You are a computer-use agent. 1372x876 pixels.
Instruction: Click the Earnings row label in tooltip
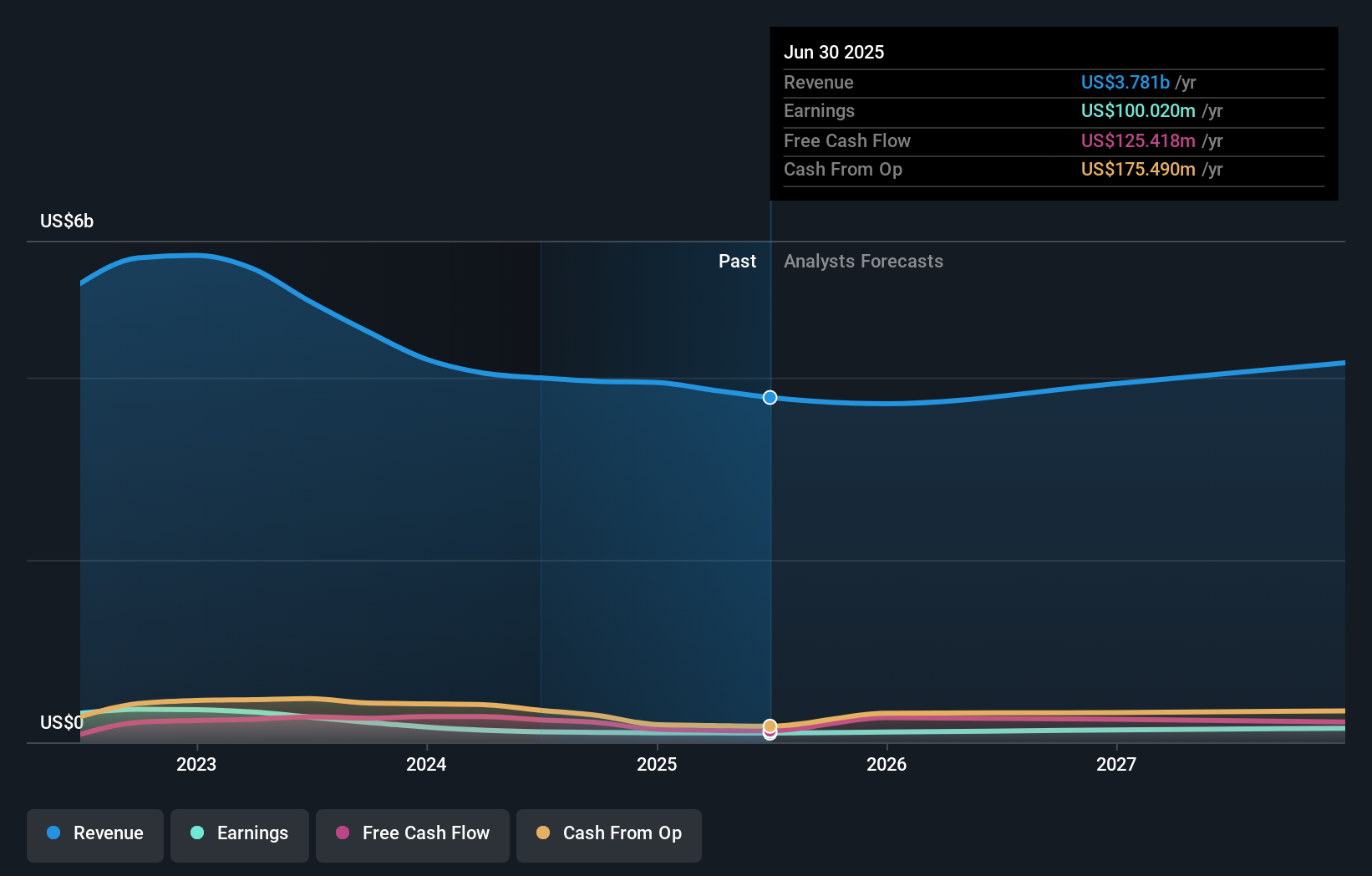point(820,110)
